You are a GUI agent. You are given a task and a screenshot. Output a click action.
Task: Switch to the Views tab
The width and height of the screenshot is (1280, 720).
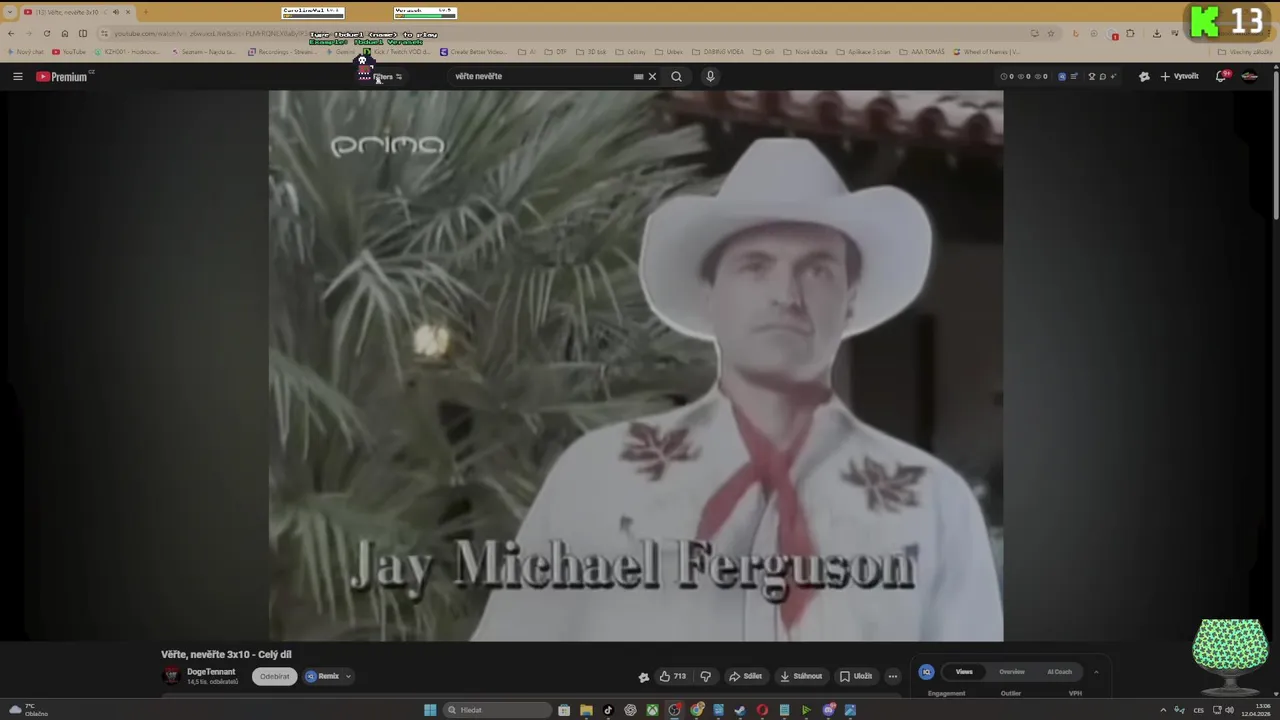pos(964,672)
